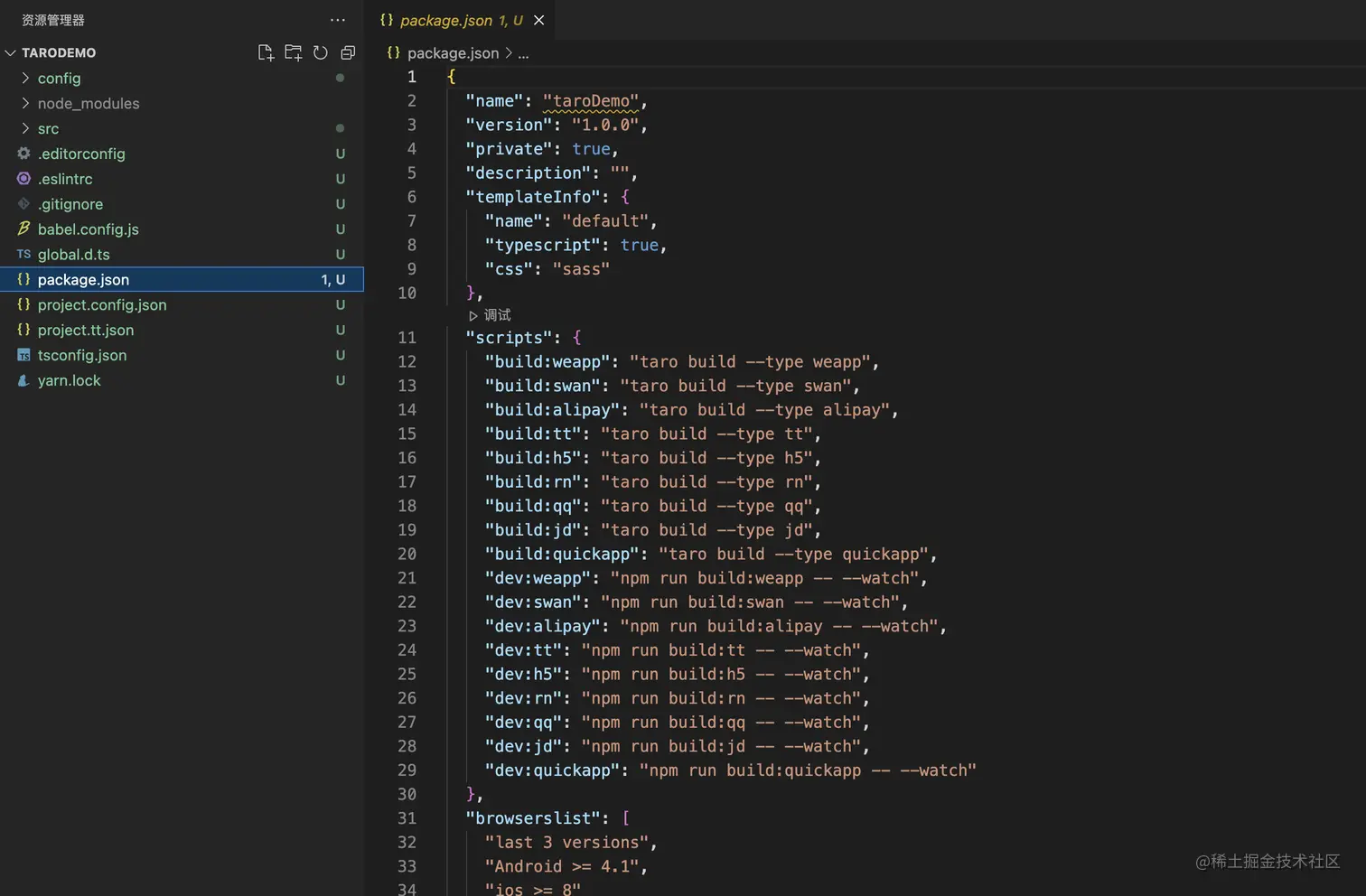Image resolution: width=1366 pixels, height=896 pixels.
Task: Expand the config folder
Action: pyautogui.click(x=25, y=78)
